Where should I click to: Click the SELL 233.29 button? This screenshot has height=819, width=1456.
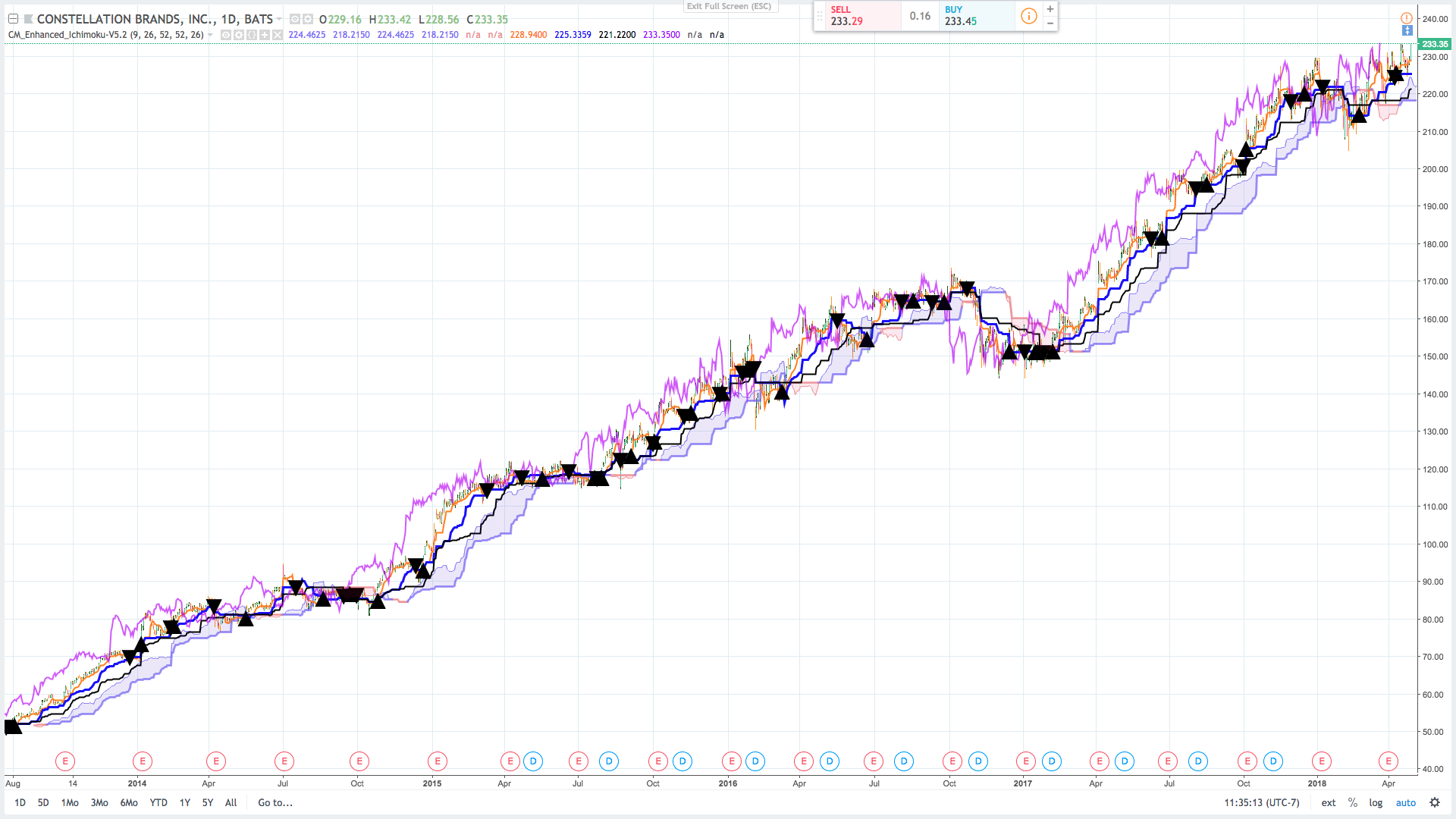(863, 16)
